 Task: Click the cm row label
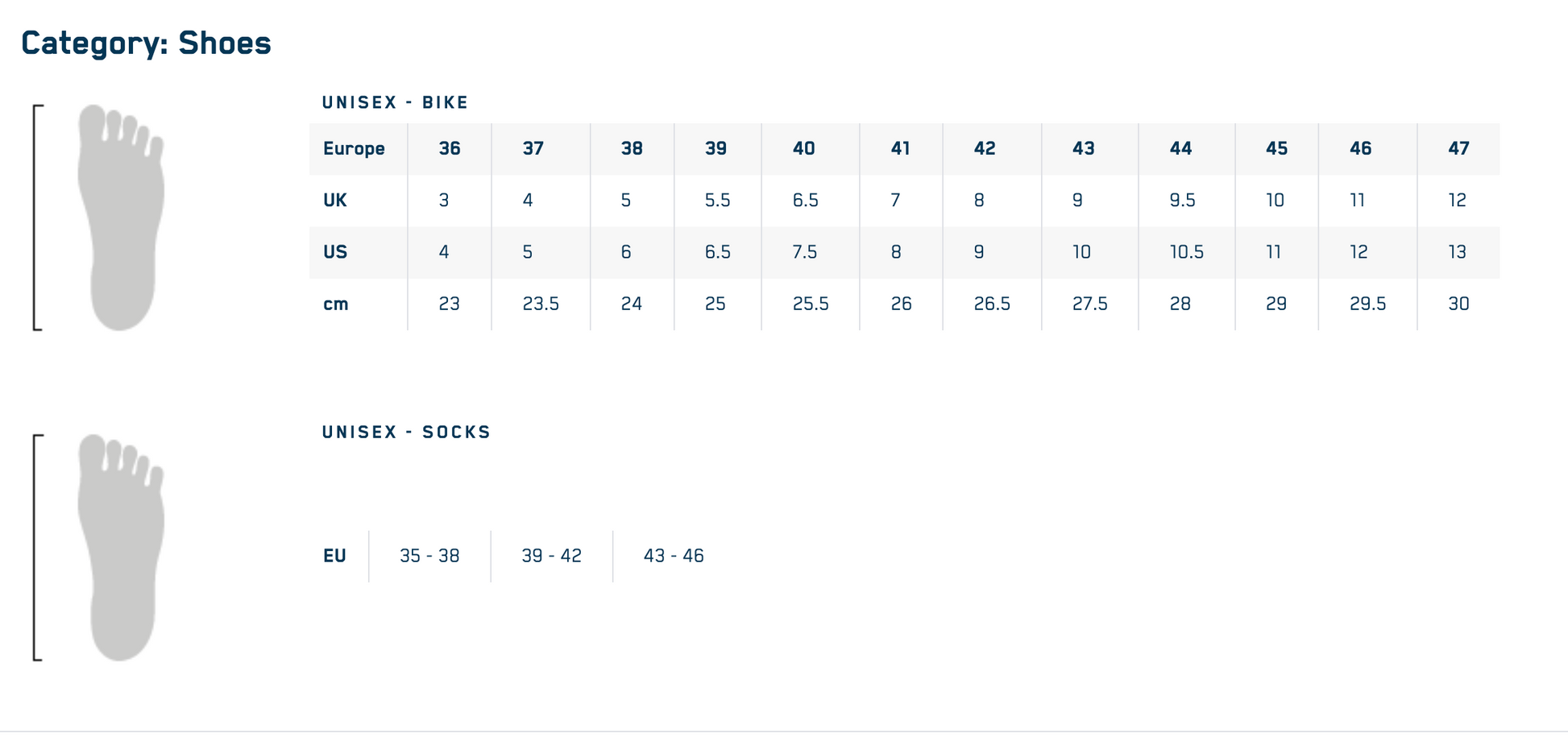335,304
